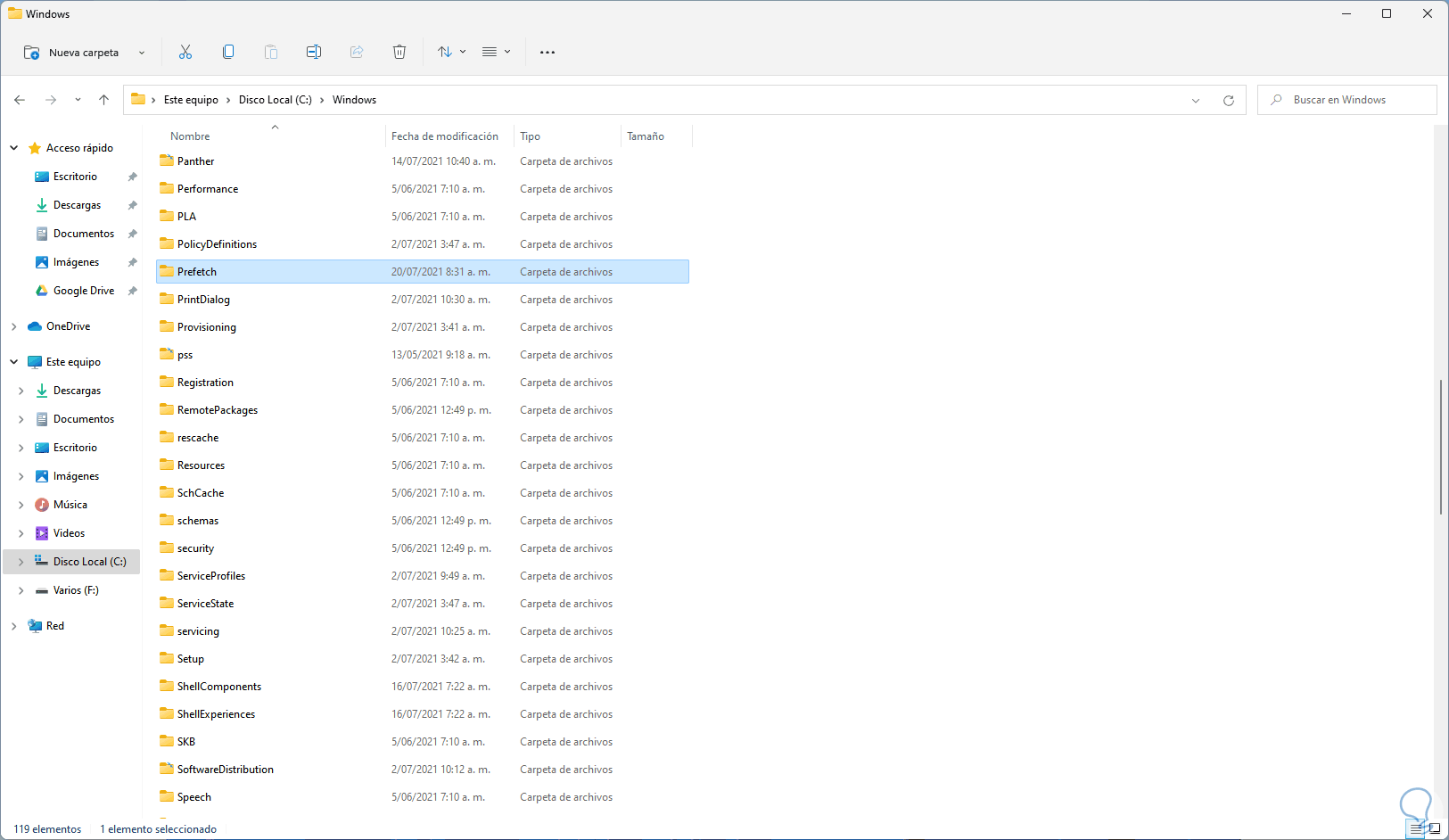Go up one folder level arrow

click(104, 100)
